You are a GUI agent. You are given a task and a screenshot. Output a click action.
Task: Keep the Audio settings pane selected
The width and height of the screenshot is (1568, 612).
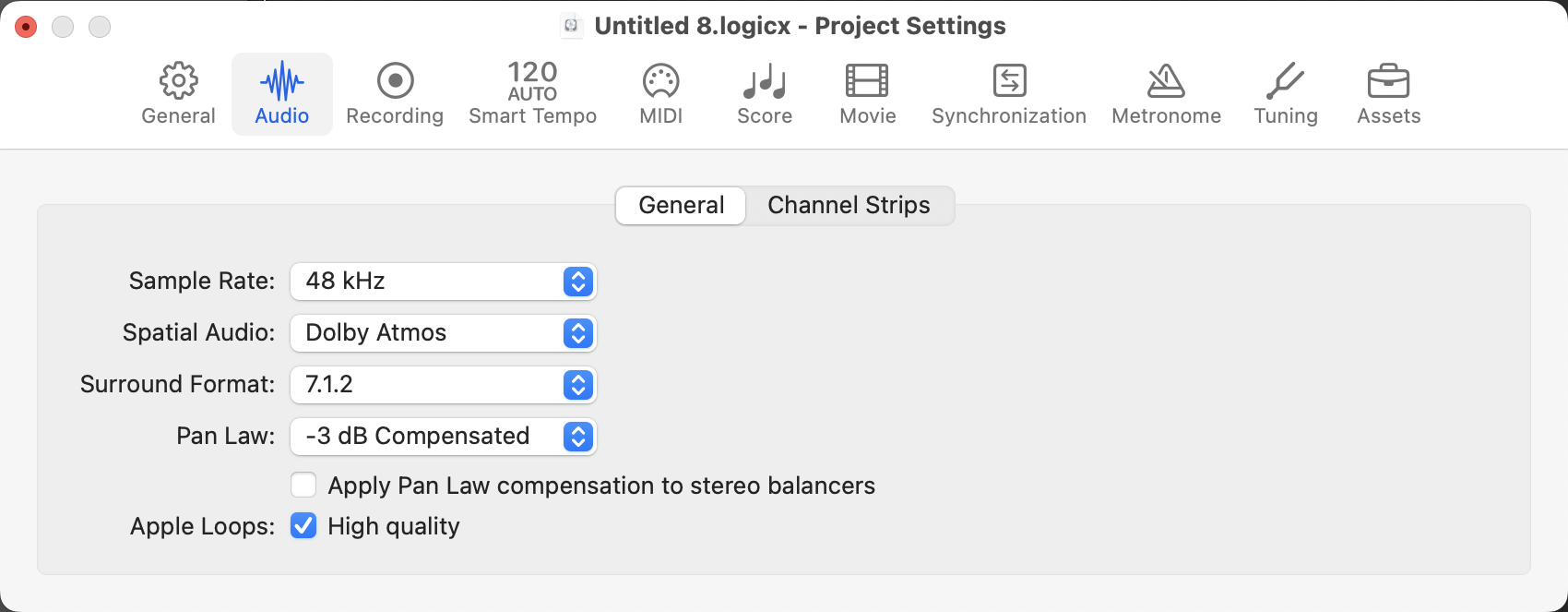pos(281,92)
